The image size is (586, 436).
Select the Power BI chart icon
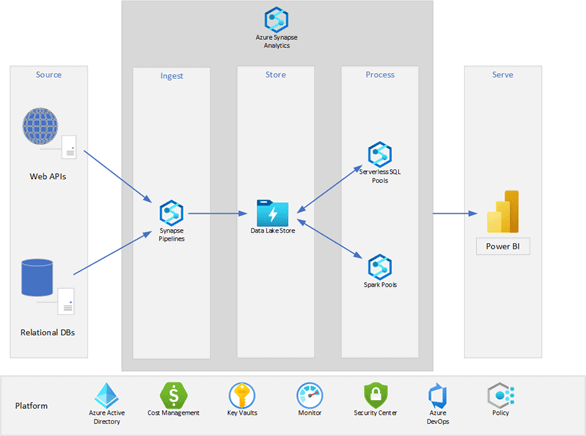point(503,211)
